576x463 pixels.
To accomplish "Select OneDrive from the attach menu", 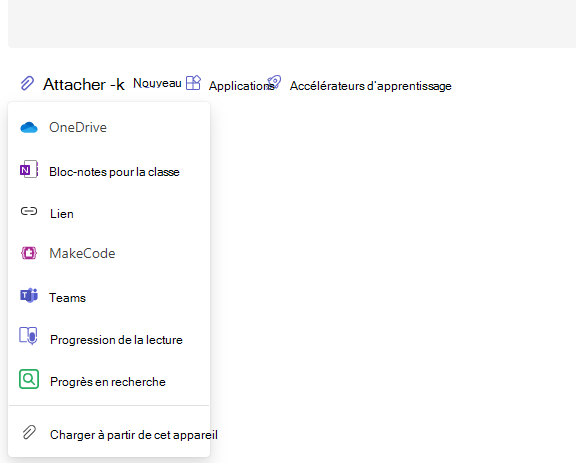I will click(x=78, y=128).
